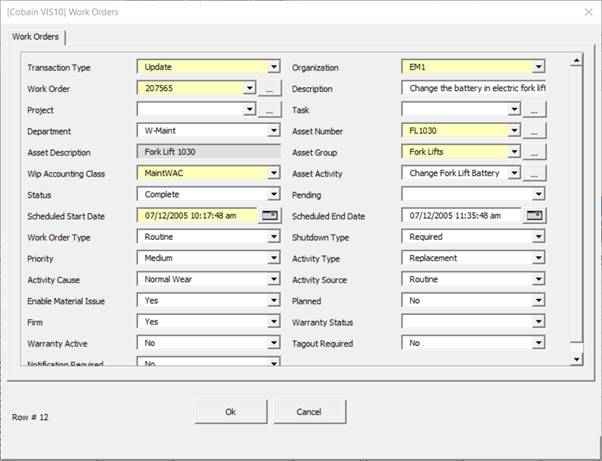Open the Asset Group lookup ellipsis button
602x461 pixels.
pyautogui.click(x=535, y=152)
